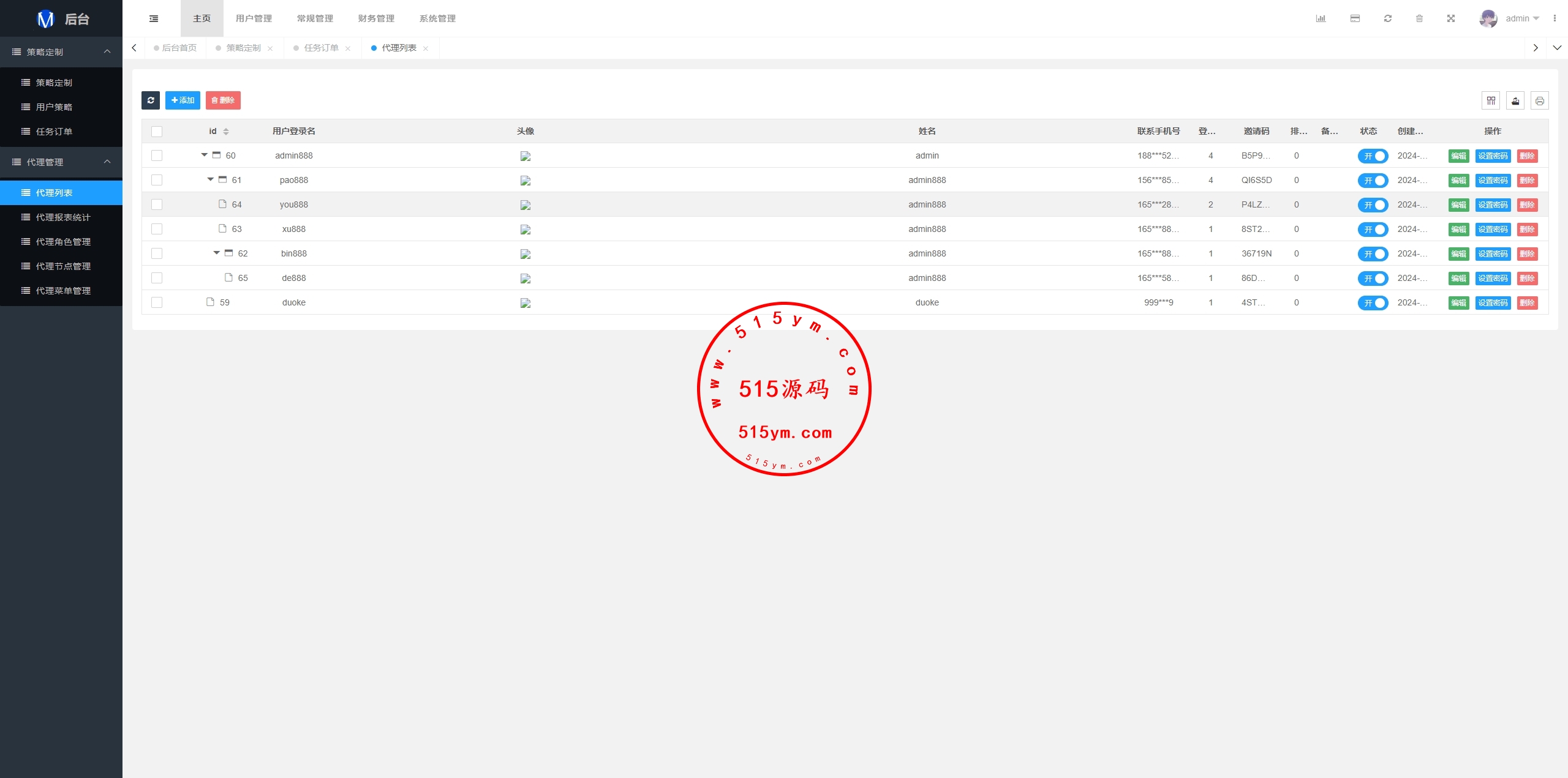Viewport: 1568px width, 778px height.
Task: Click the blue 添加 button
Action: [183, 100]
